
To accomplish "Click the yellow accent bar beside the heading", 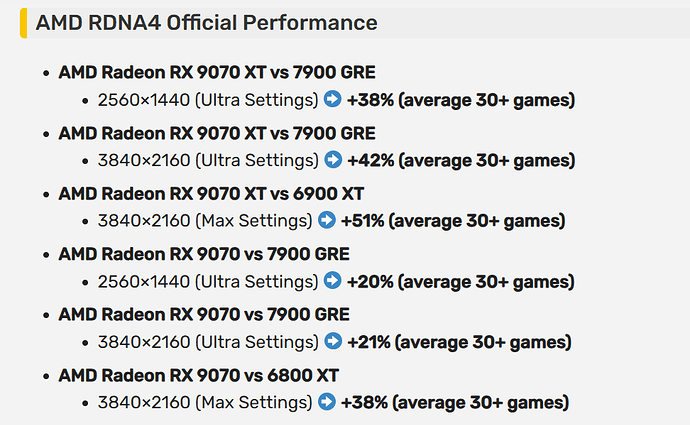I will [23, 23].
